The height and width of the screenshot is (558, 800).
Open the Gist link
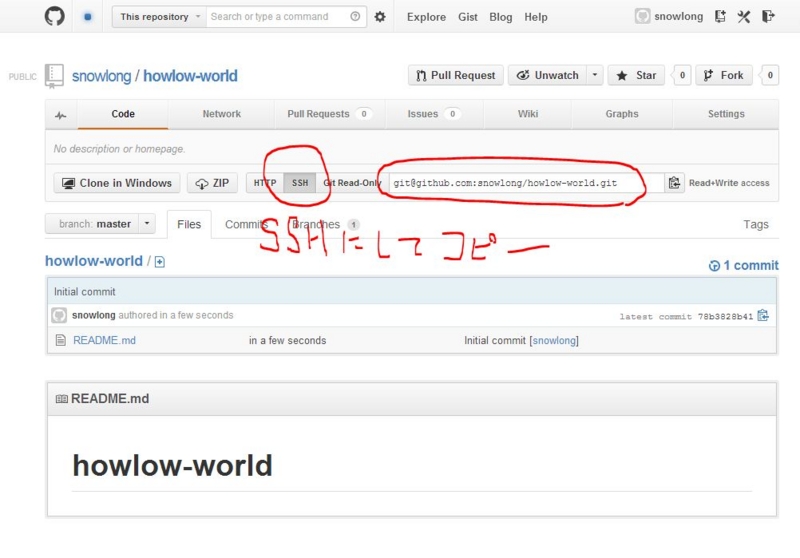tap(467, 17)
